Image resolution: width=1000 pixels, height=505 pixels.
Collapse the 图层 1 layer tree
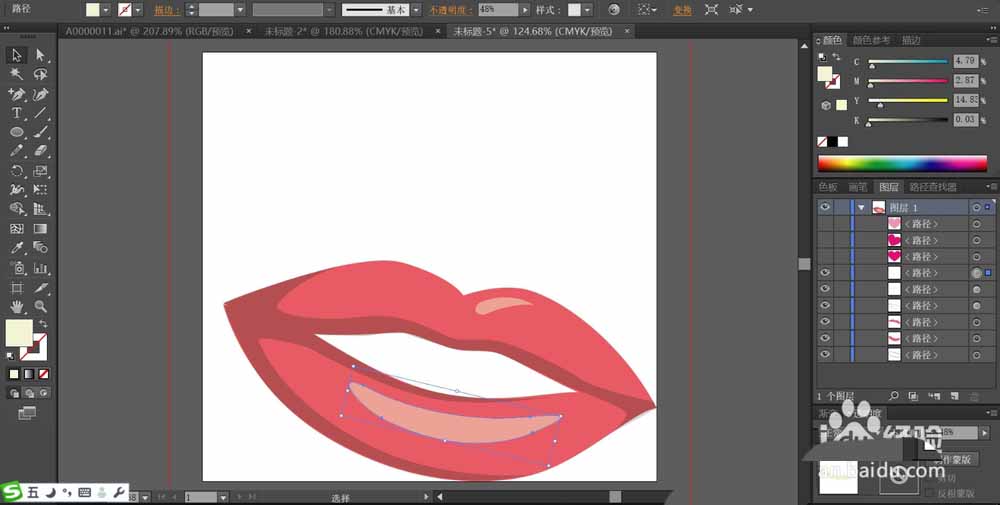[x=860, y=207]
